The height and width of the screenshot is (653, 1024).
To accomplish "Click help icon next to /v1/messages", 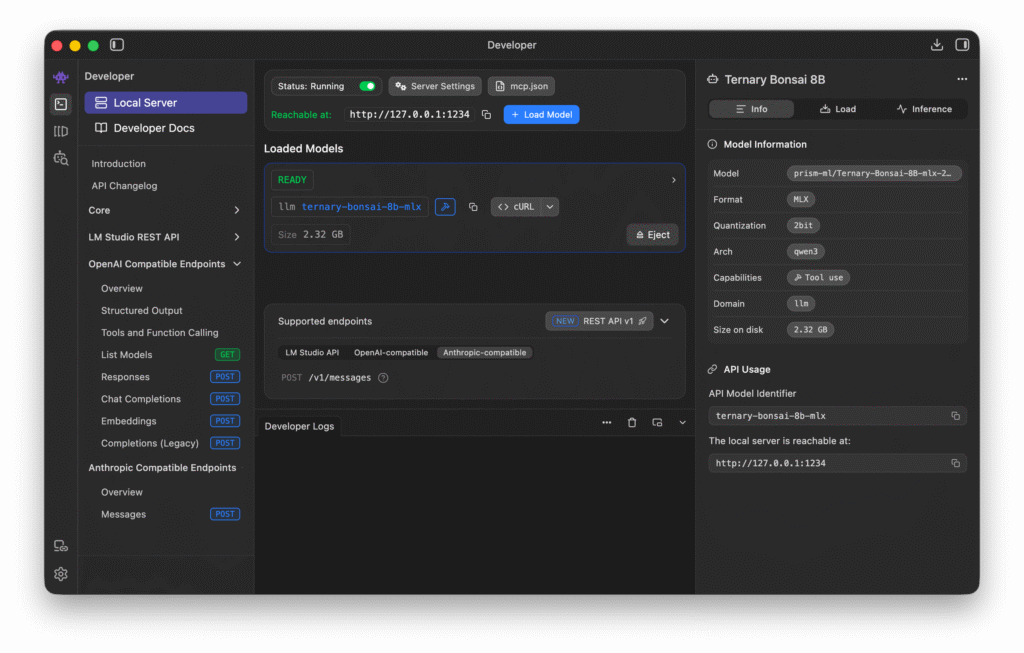I will tap(383, 378).
